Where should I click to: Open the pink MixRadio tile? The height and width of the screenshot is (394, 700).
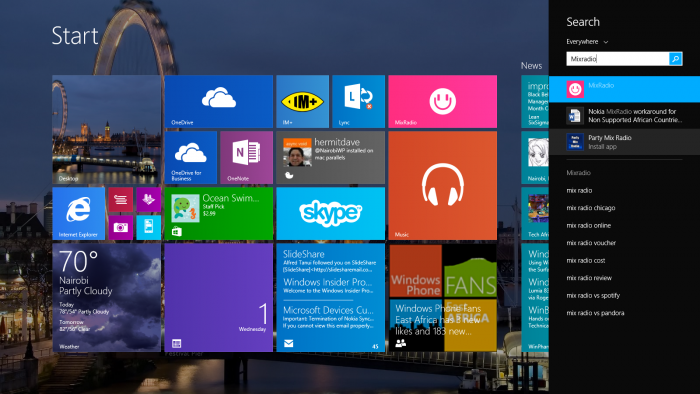[442, 102]
